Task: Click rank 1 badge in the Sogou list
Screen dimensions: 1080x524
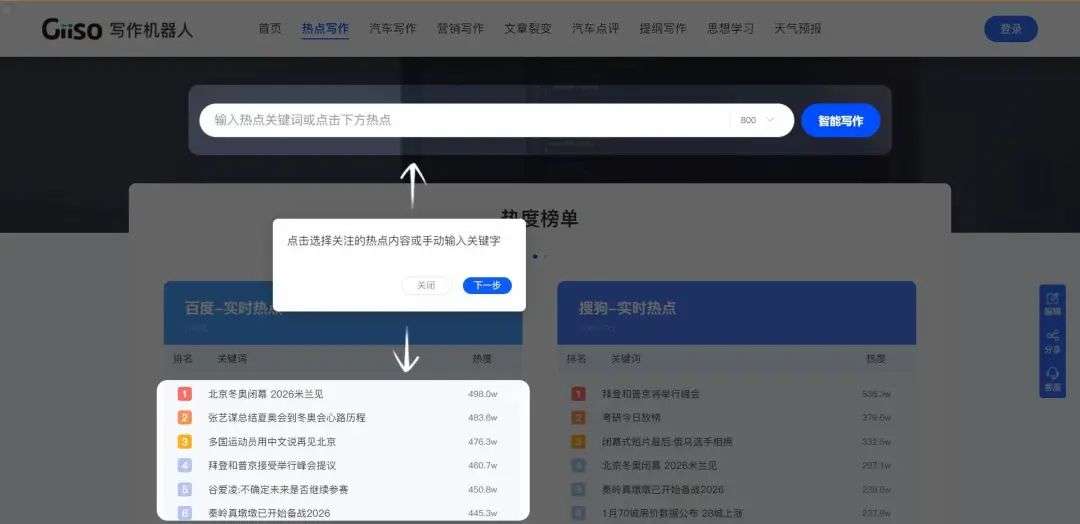Action: point(579,394)
